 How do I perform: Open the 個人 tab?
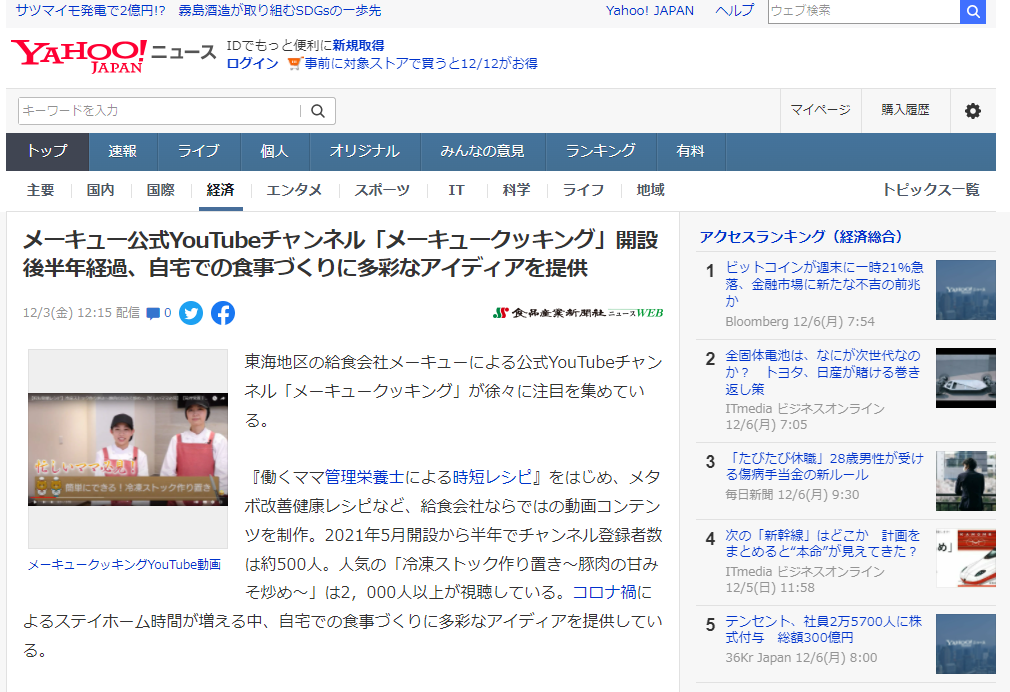pos(274,151)
